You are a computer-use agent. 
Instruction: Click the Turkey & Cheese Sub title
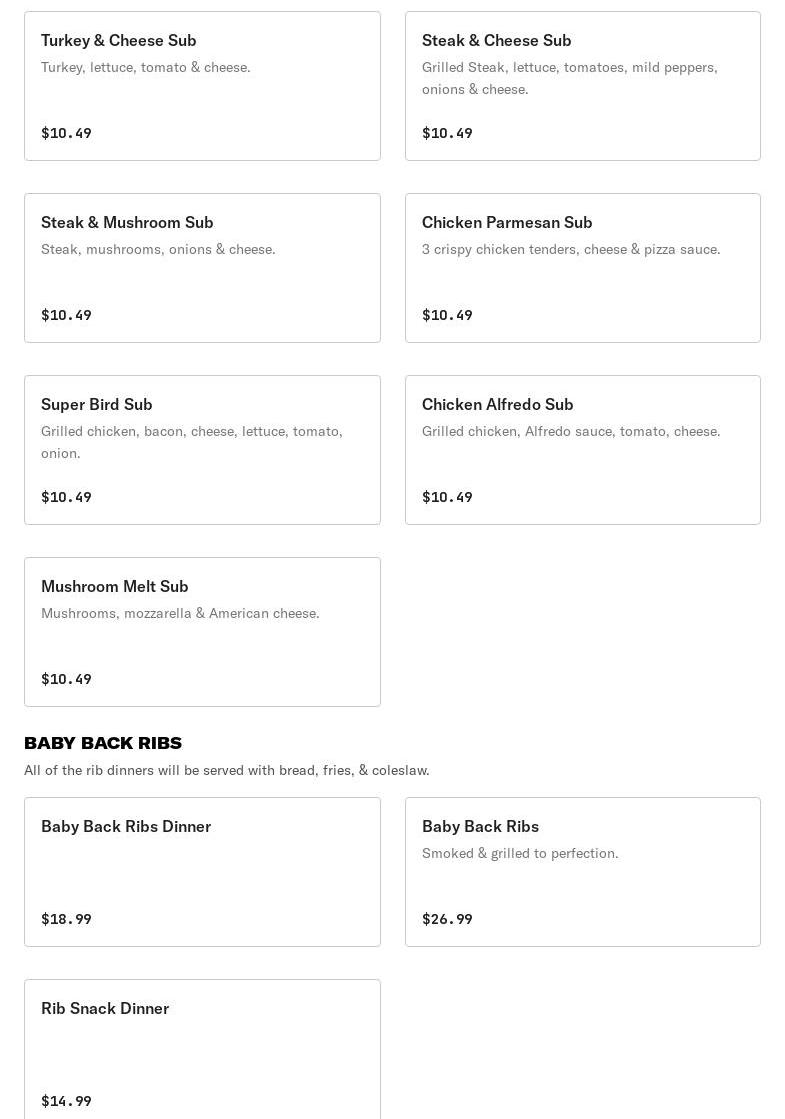point(118,41)
